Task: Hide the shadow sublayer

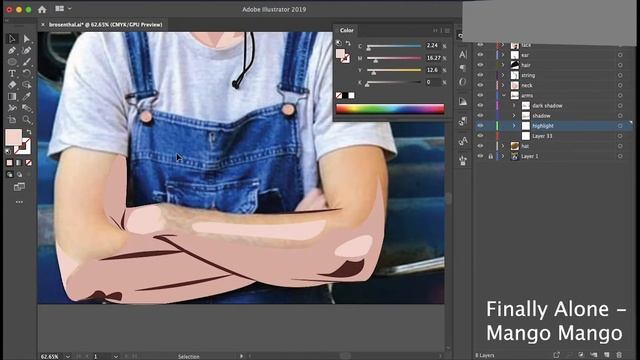Action: [480, 116]
